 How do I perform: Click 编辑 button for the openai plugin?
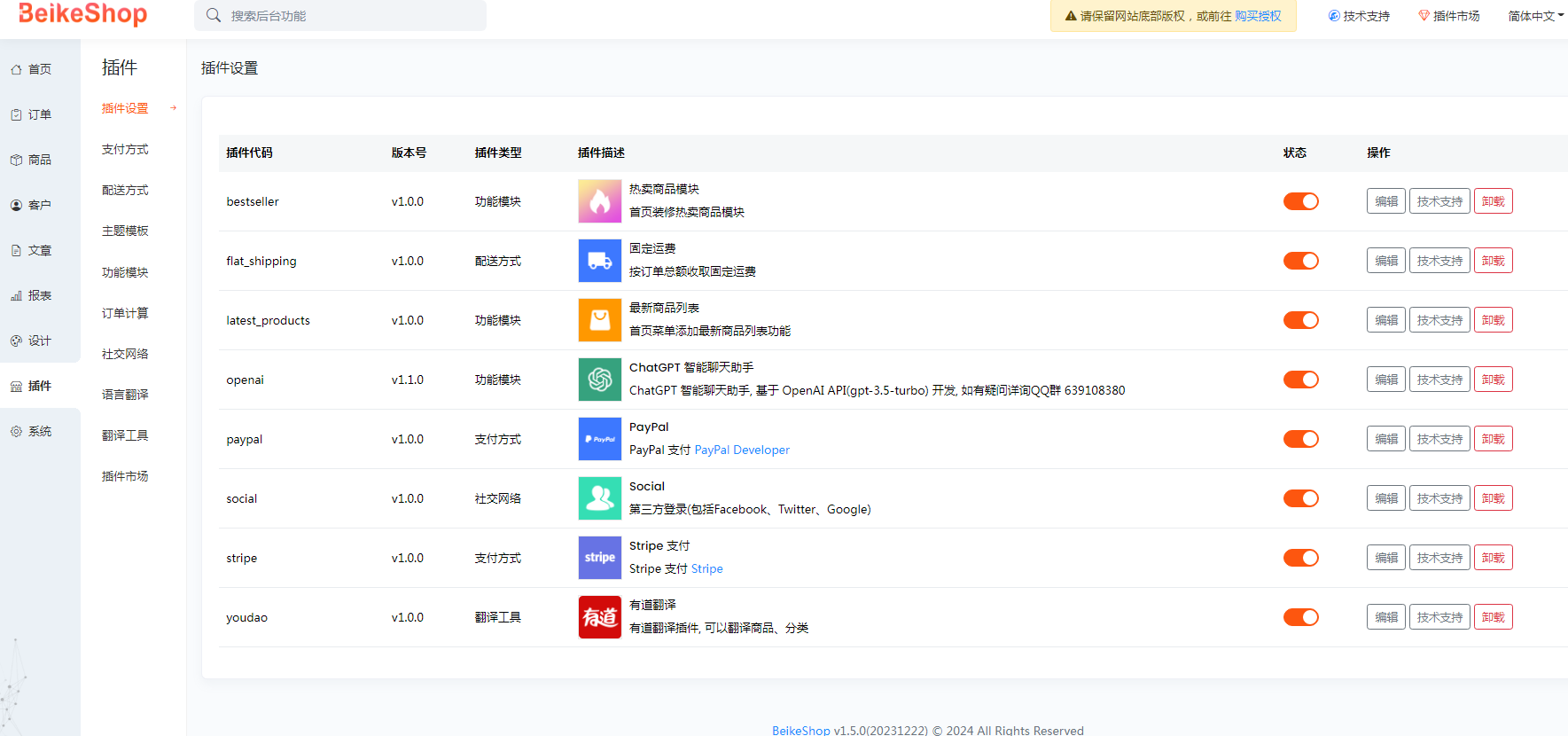1385,380
